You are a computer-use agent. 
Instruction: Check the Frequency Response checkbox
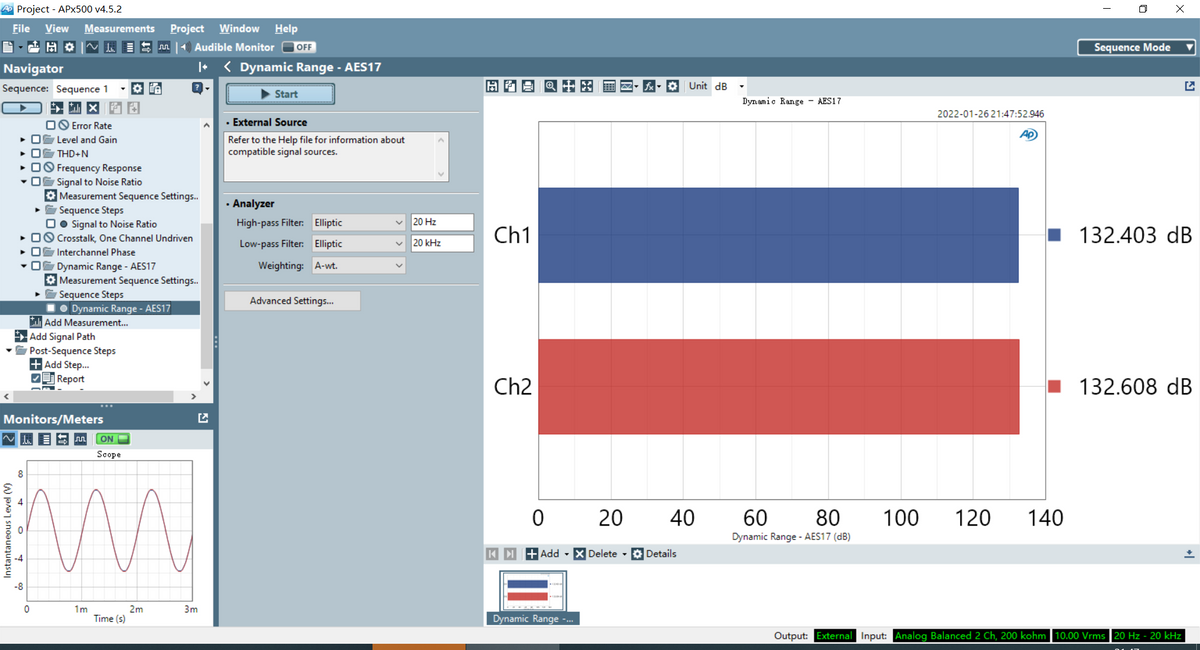click(x=36, y=168)
